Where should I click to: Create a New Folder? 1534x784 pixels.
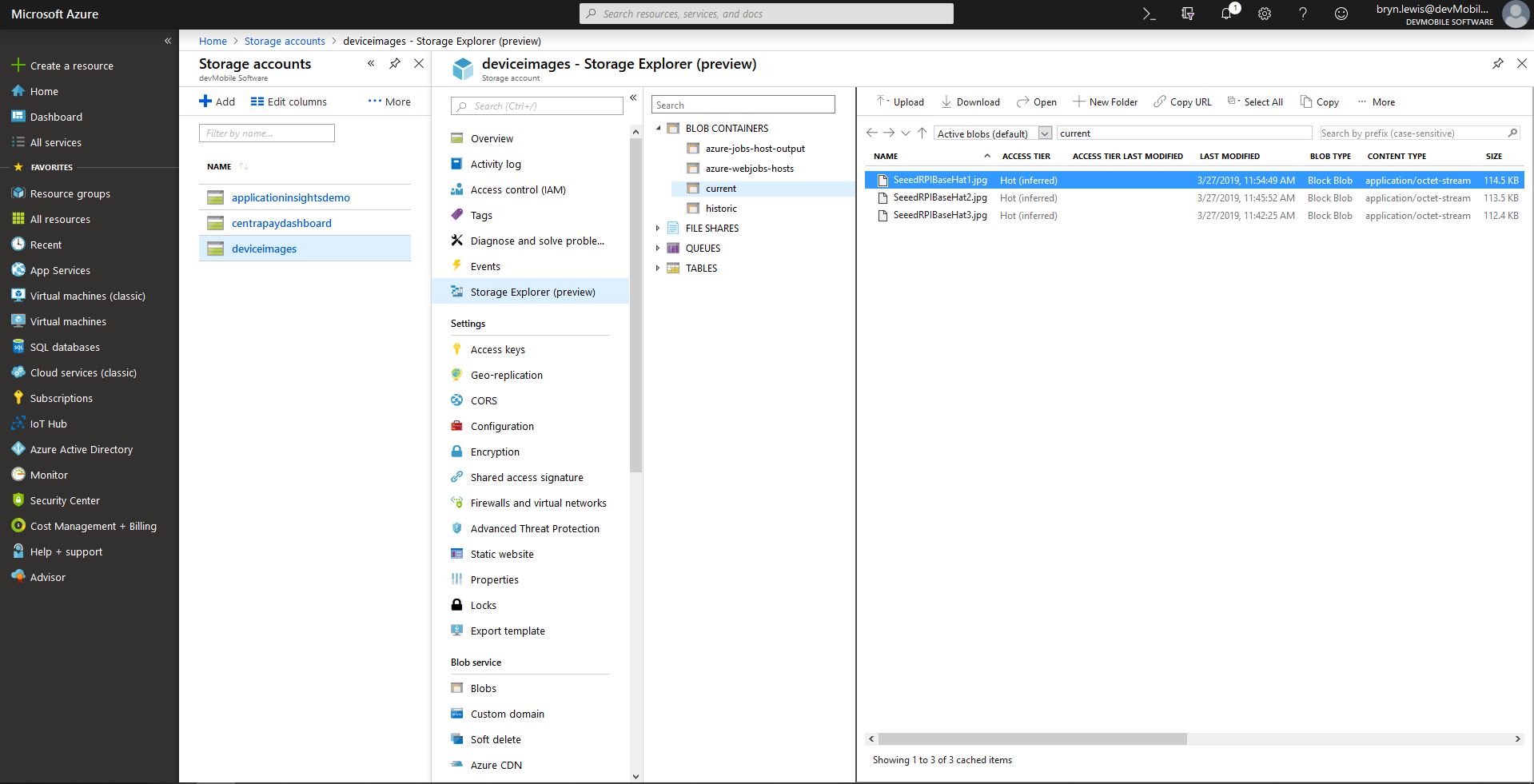click(1105, 102)
